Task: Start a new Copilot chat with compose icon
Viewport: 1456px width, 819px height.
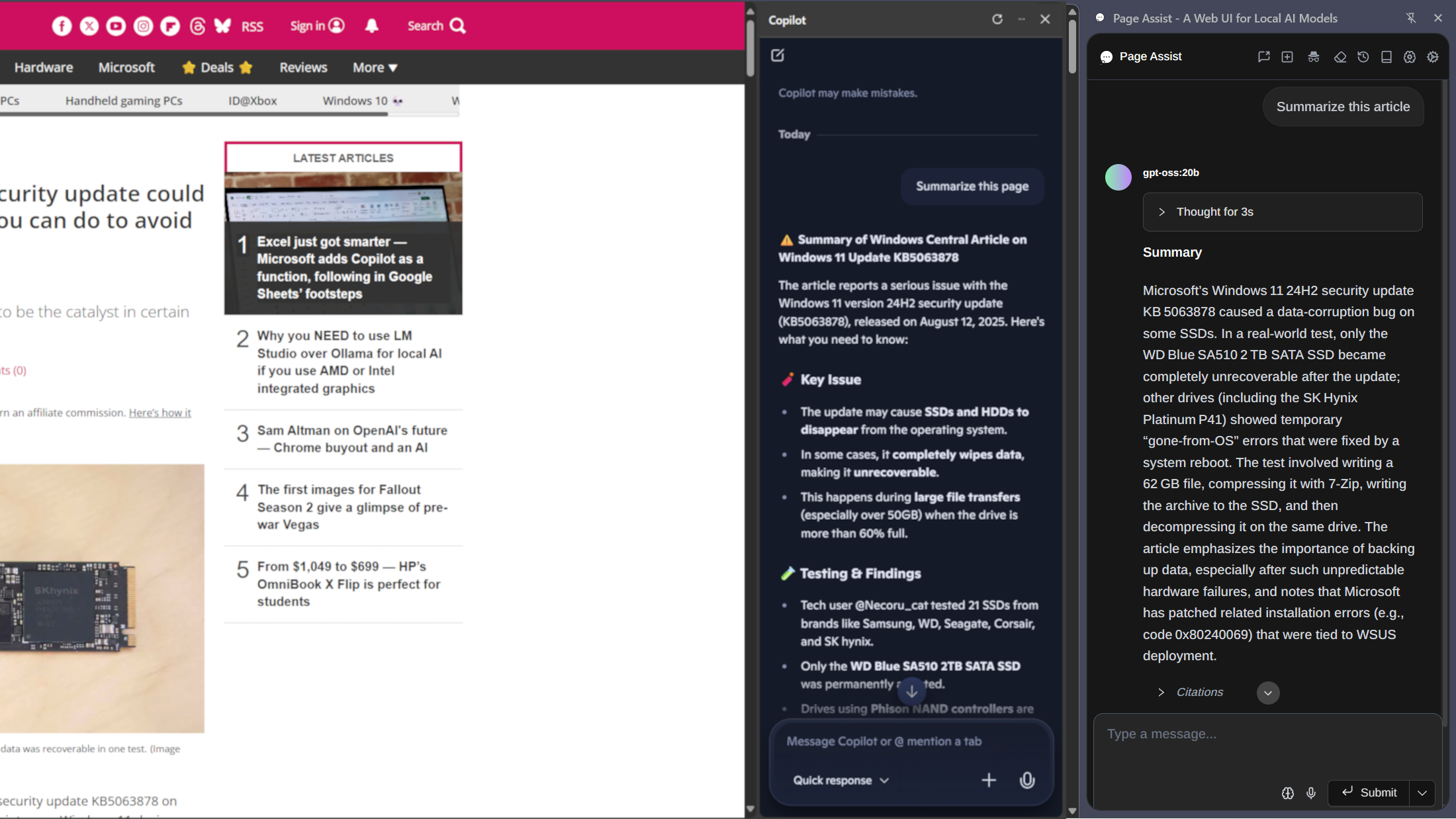Action: (x=778, y=55)
